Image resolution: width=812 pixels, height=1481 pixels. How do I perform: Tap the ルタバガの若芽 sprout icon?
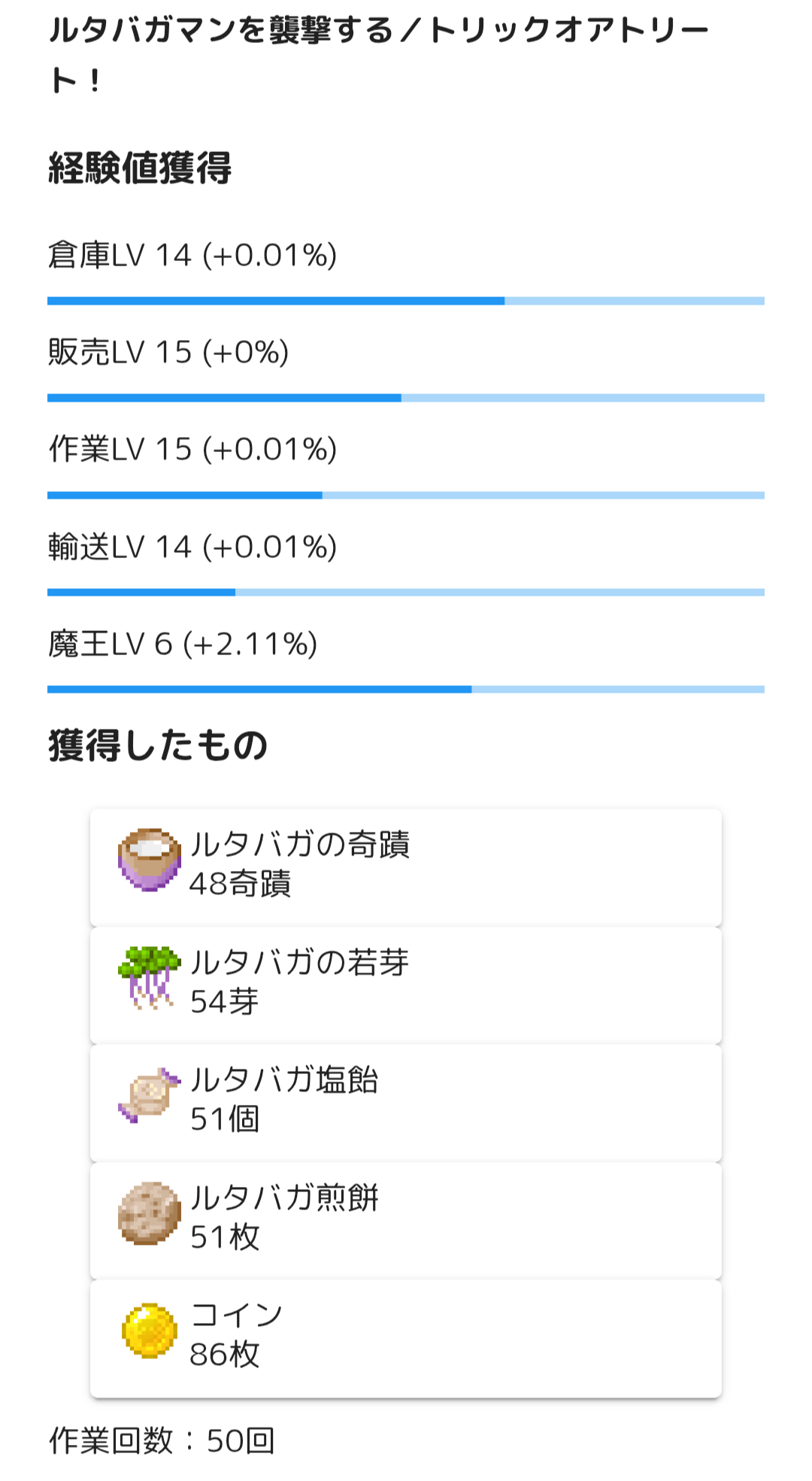(150, 977)
